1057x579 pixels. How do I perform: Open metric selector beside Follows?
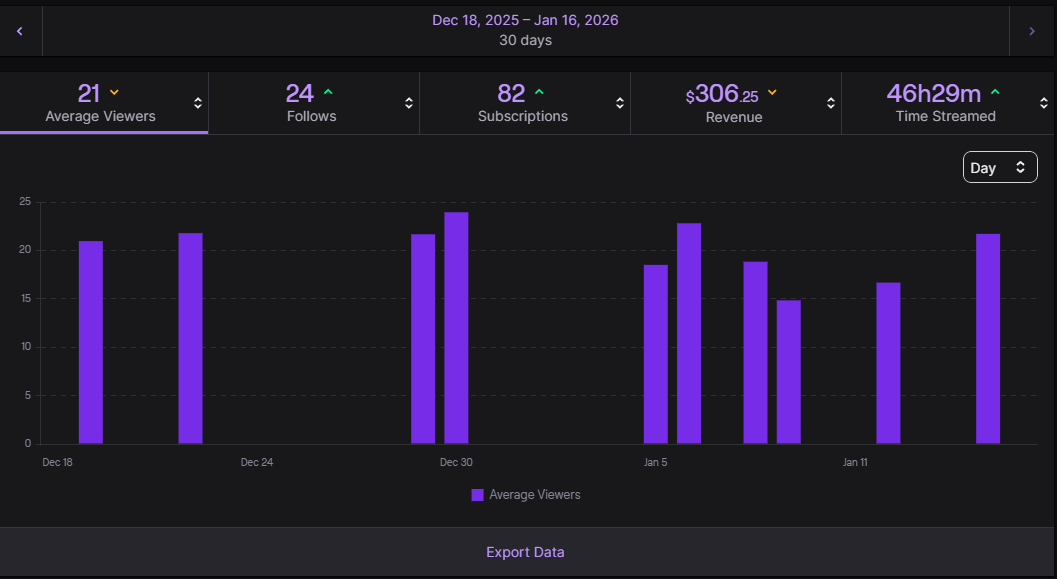click(409, 103)
